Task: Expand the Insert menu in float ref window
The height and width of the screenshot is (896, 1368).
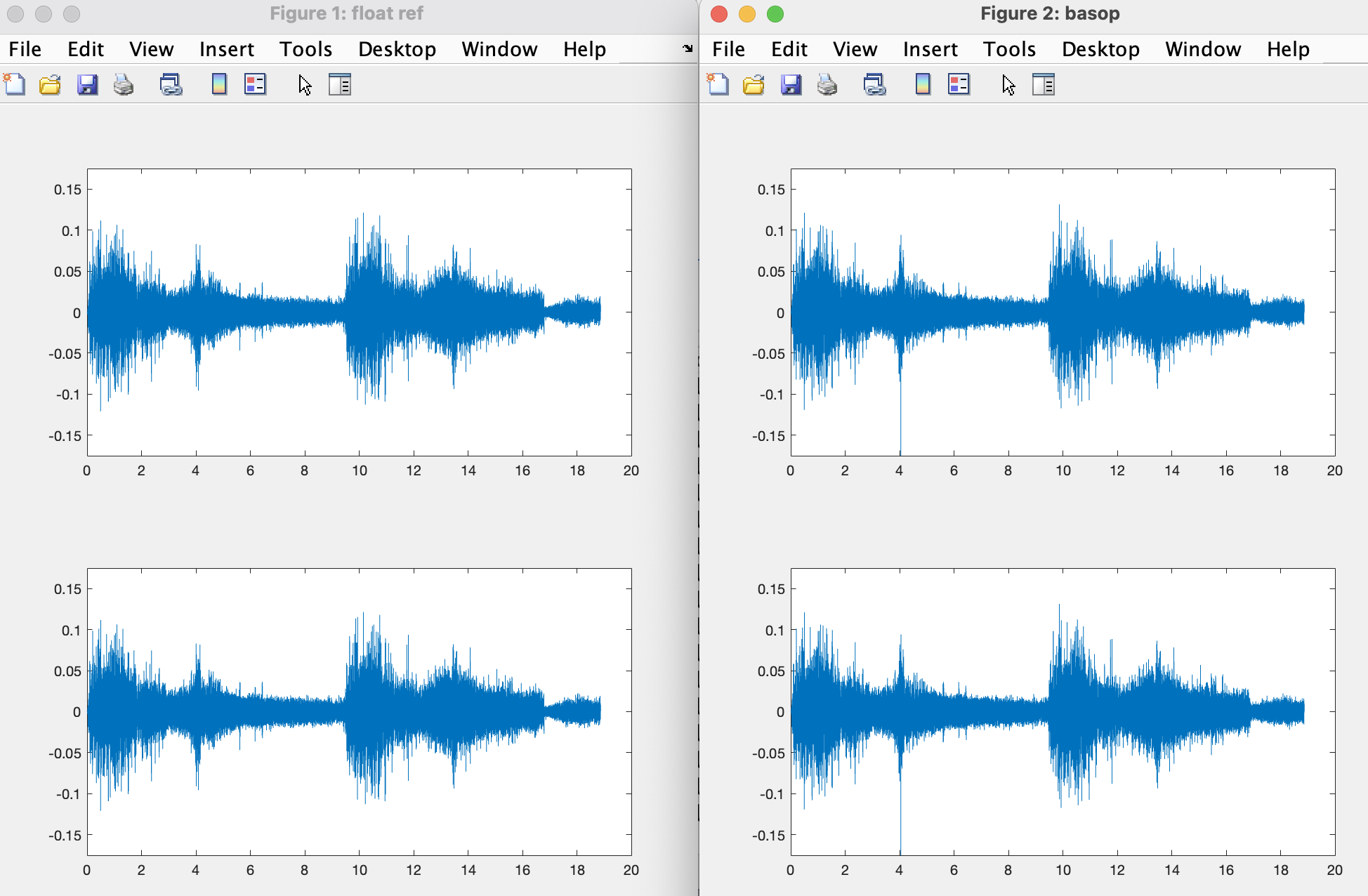Action: (x=226, y=49)
